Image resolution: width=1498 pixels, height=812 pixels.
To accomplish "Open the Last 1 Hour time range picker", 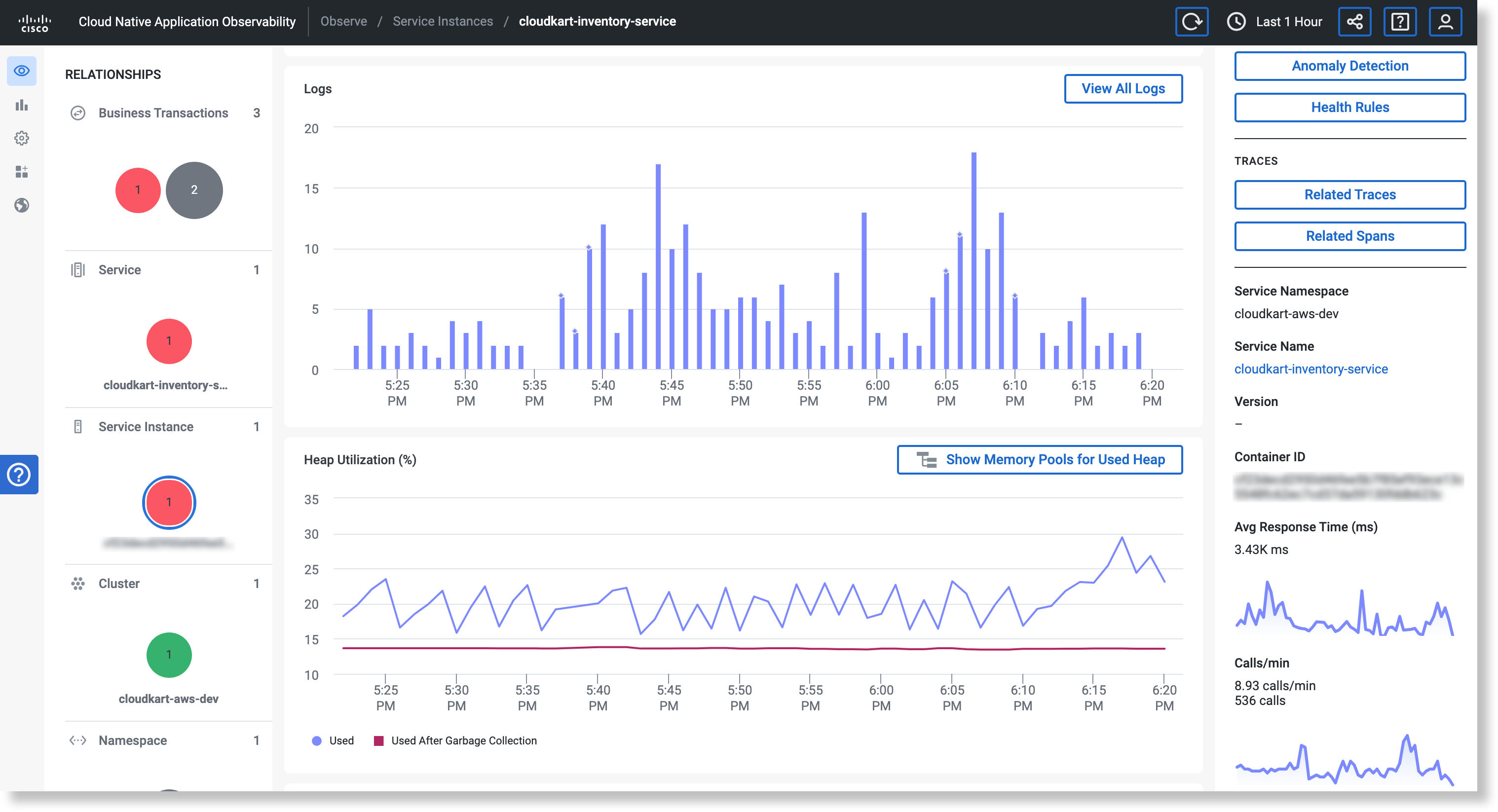I will pyautogui.click(x=1274, y=22).
